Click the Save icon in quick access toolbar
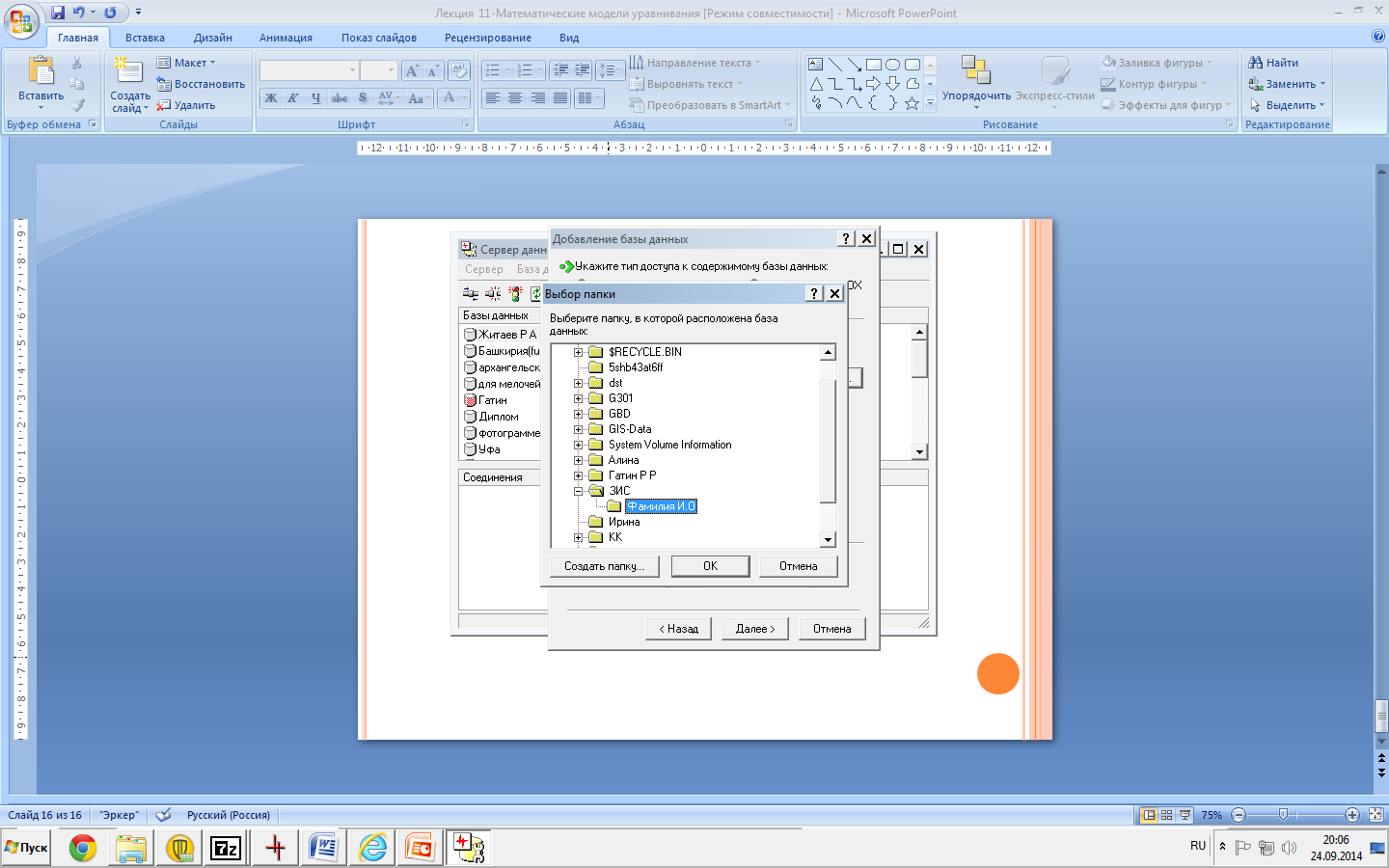Image resolution: width=1389 pixels, height=868 pixels. (58, 13)
